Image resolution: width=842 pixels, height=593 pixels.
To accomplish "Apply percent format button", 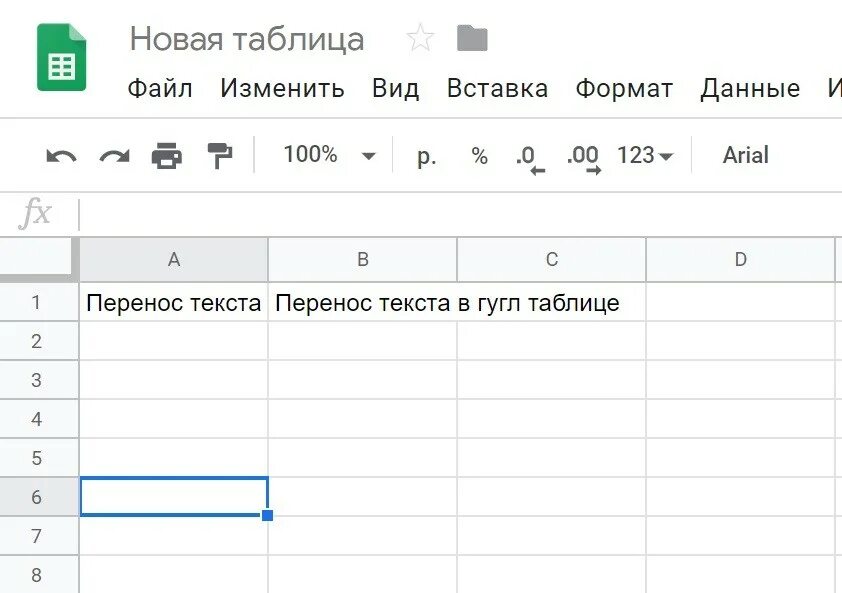I will [x=480, y=156].
